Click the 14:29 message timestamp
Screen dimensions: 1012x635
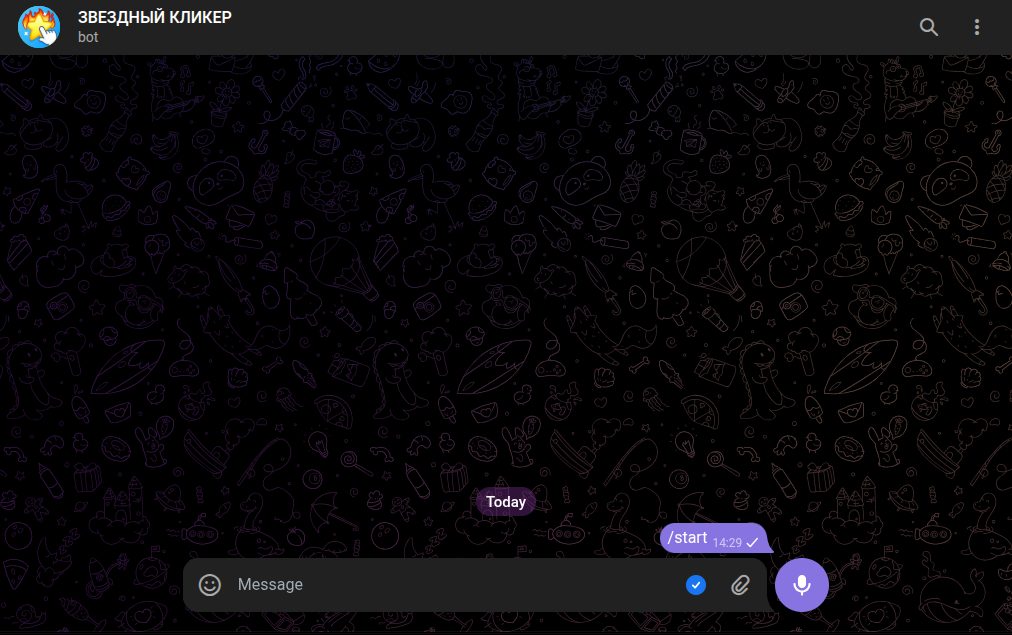[727, 543]
